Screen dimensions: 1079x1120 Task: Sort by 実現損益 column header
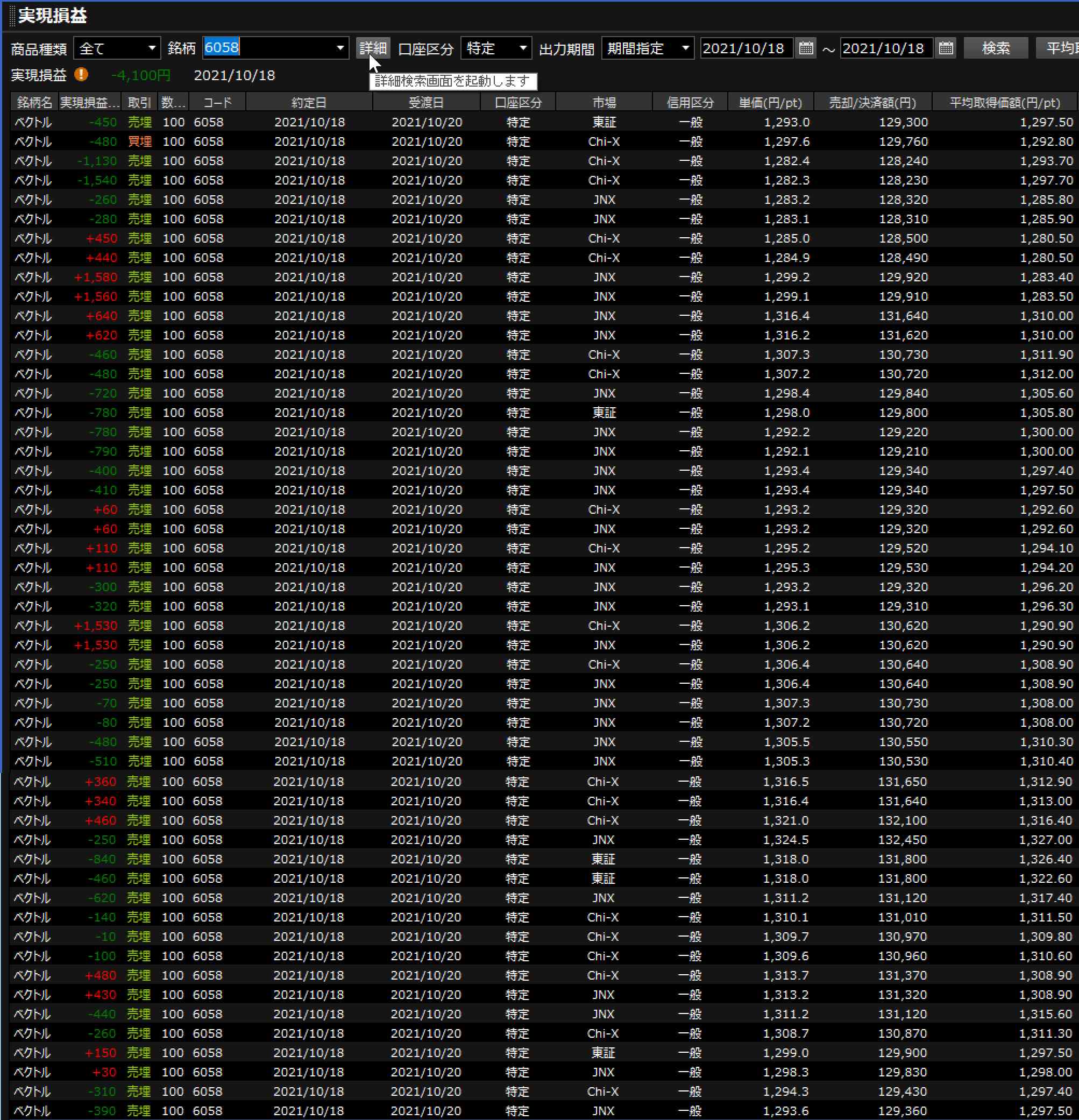90,103
